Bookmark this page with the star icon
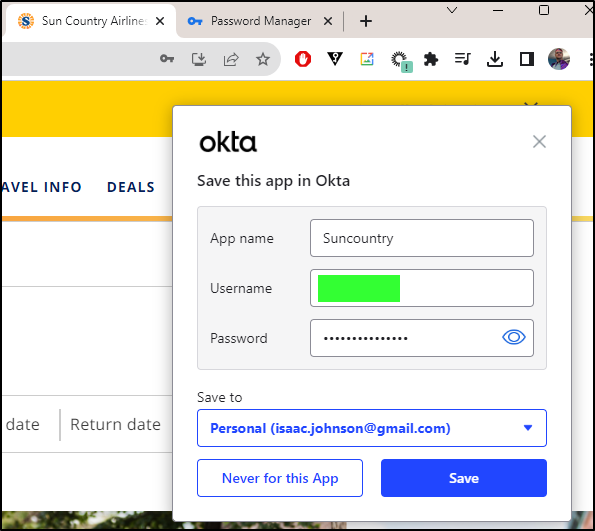This screenshot has width=595, height=531. point(263,59)
